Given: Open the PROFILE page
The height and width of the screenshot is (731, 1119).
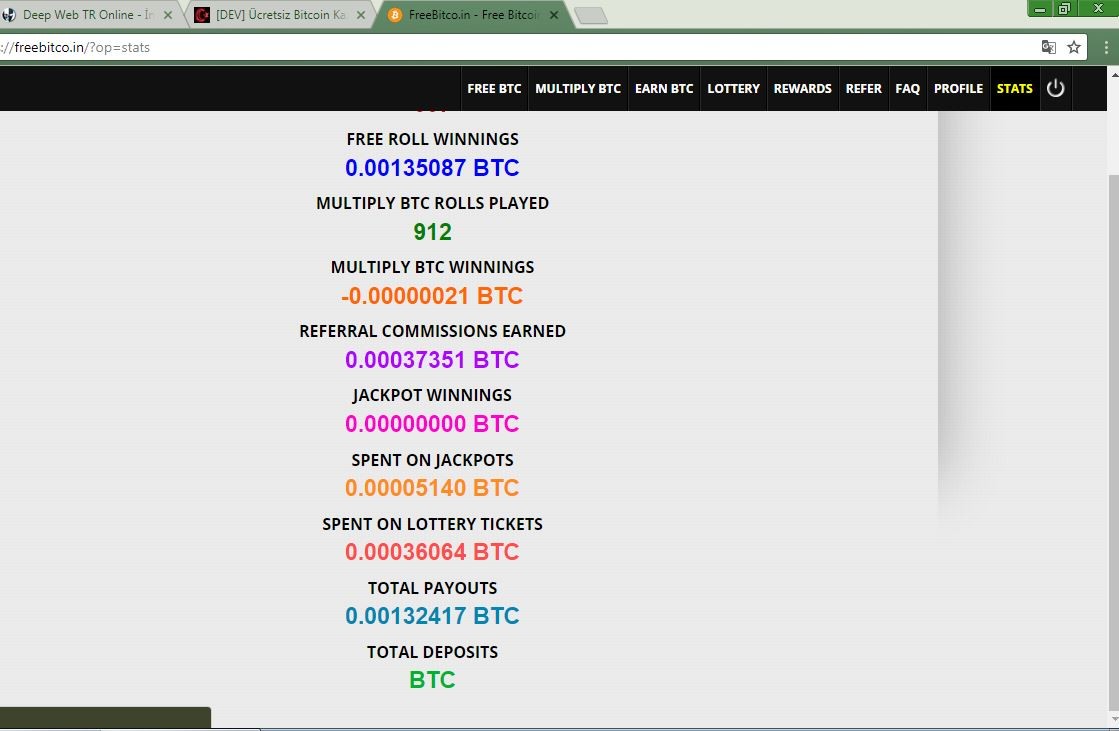Looking at the screenshot, I should tap(958, 89).
